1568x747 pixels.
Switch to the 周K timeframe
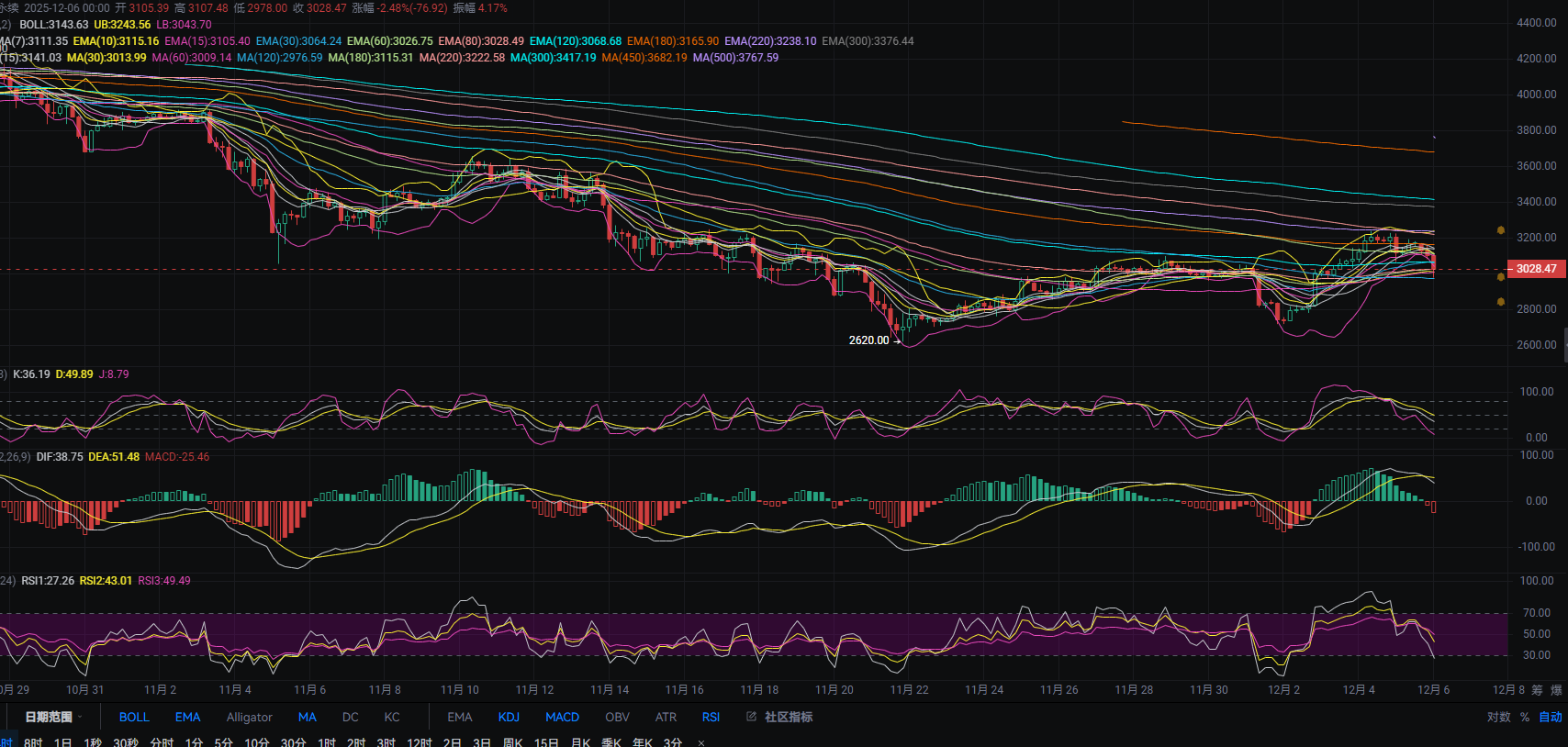coord(513,742)
